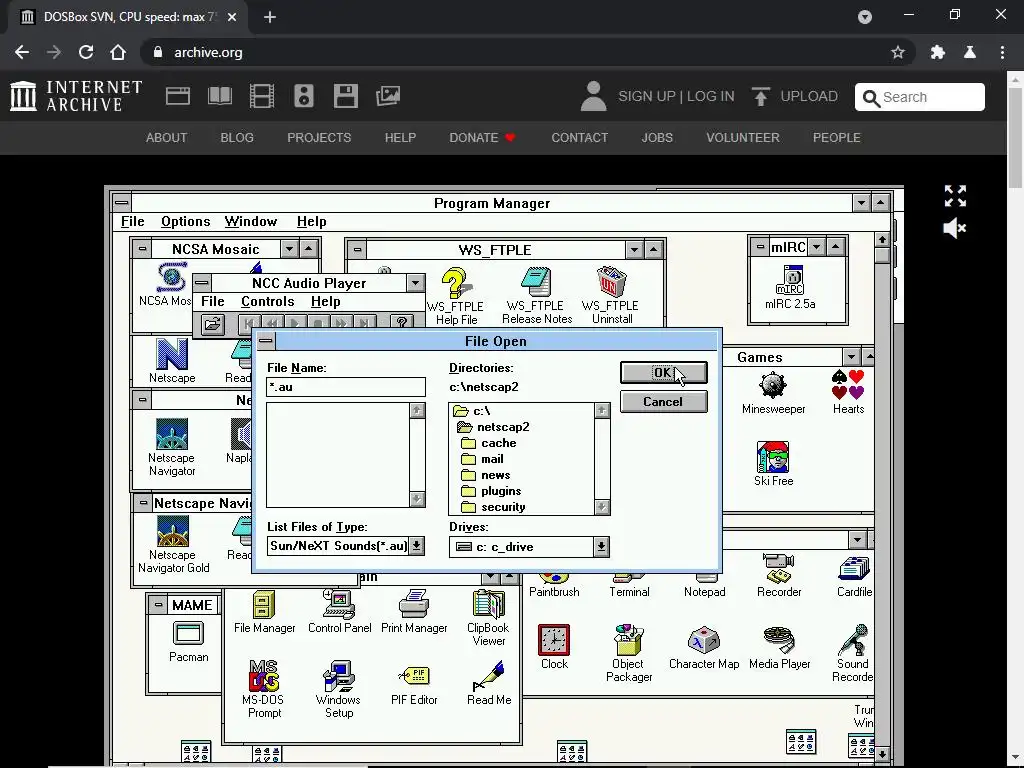Click the UPLOAD link on the Internet Archive
Viewport: 1024px width, 768px height.
[x=794, y=96]
